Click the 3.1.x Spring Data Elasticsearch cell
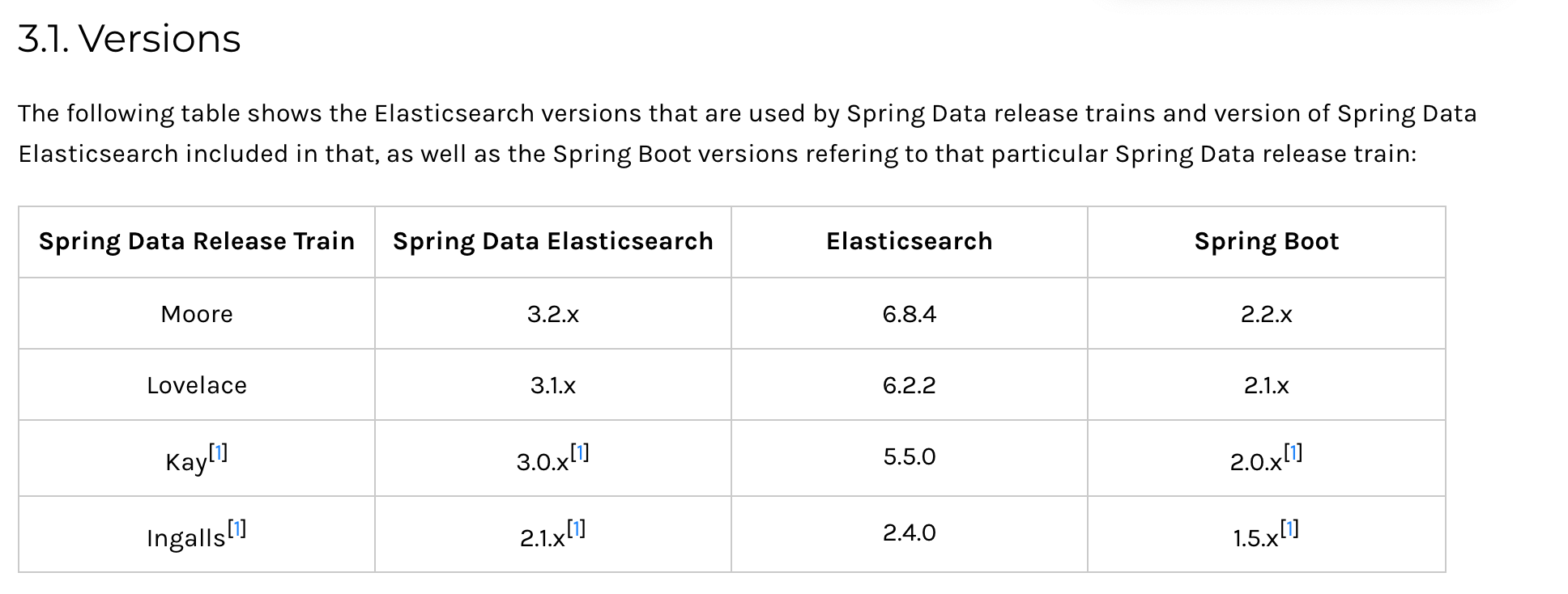1568x594 pixels. pyautogui.click(x=553, y=385)
